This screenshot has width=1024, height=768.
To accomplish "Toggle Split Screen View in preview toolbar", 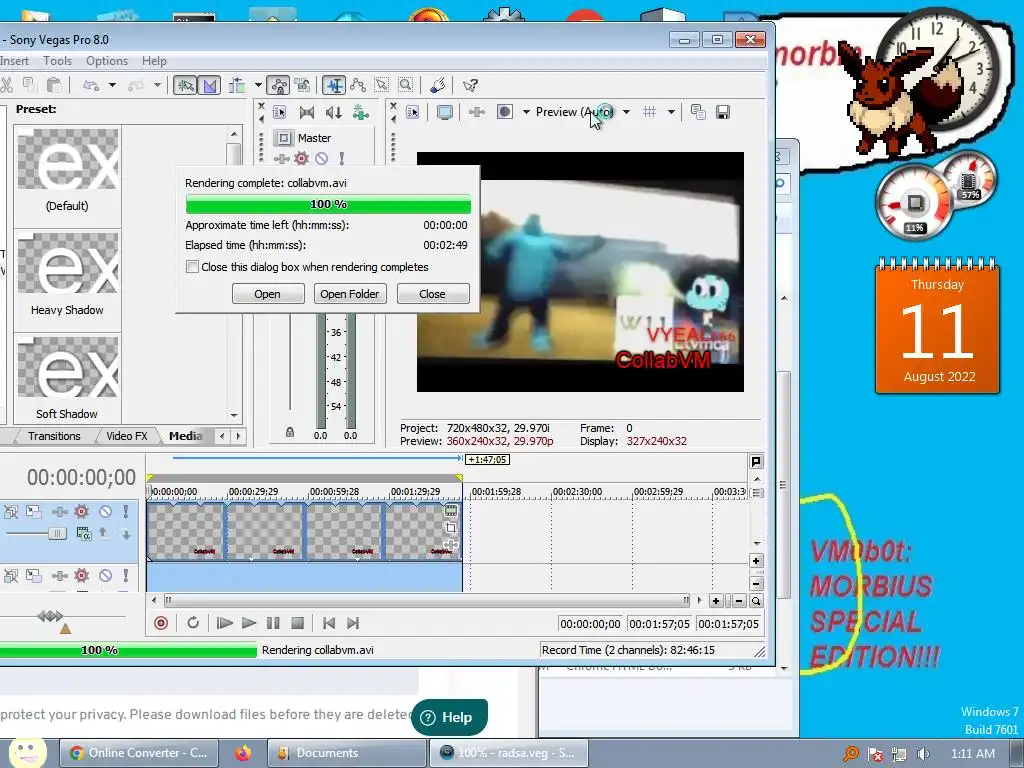I will pos(505,112).
